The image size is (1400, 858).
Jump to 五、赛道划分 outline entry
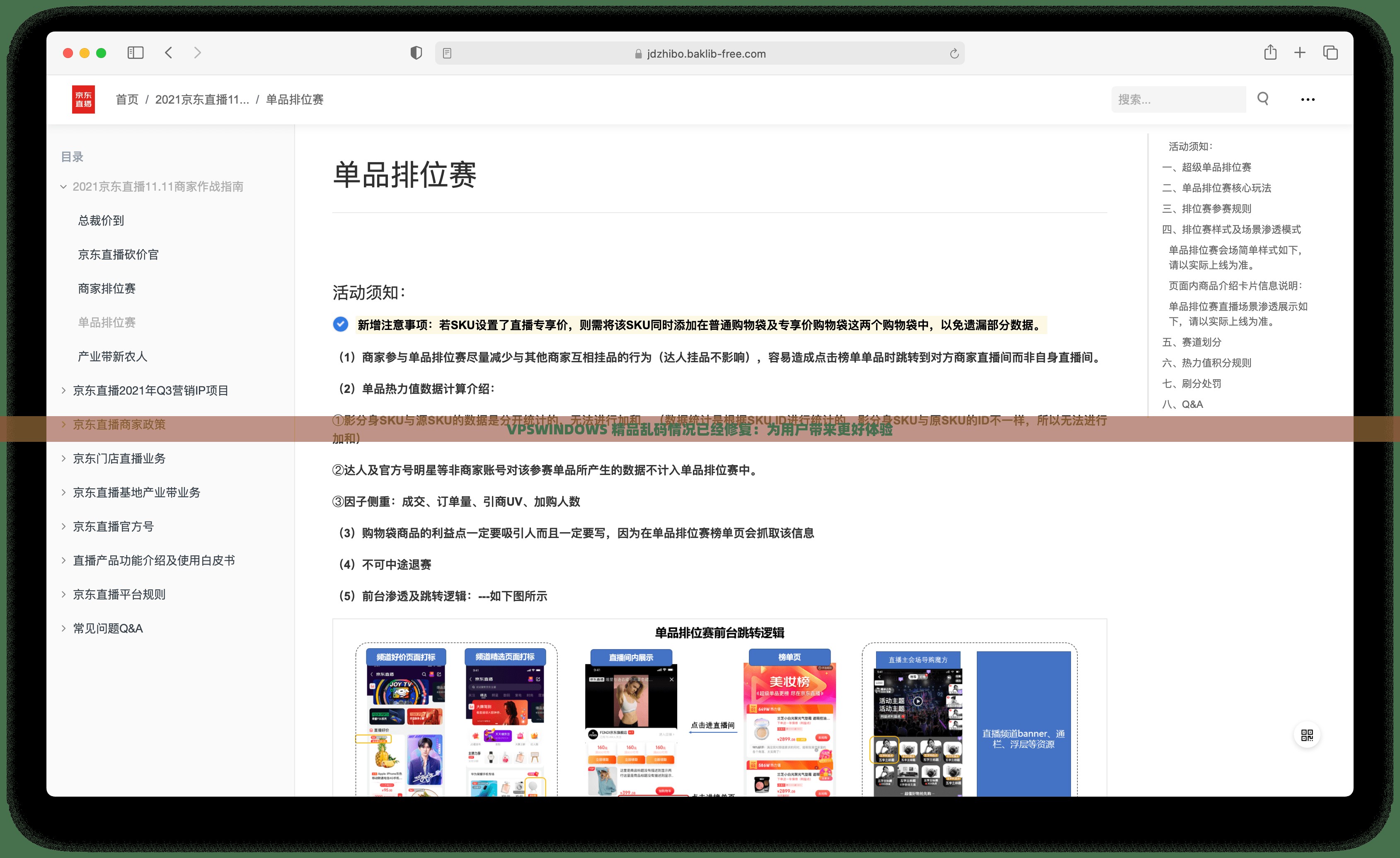[x=1192, y=342]
